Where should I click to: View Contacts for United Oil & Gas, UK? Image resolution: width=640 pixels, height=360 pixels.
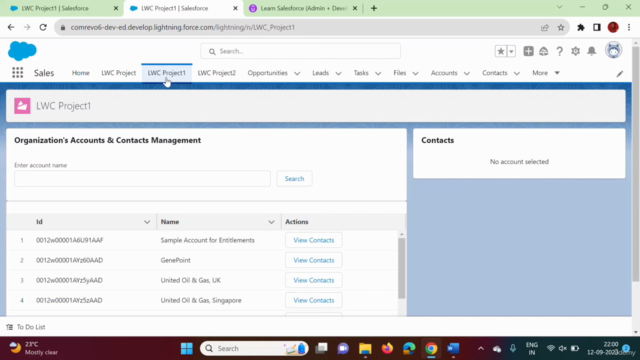click(x=313, y=280)
